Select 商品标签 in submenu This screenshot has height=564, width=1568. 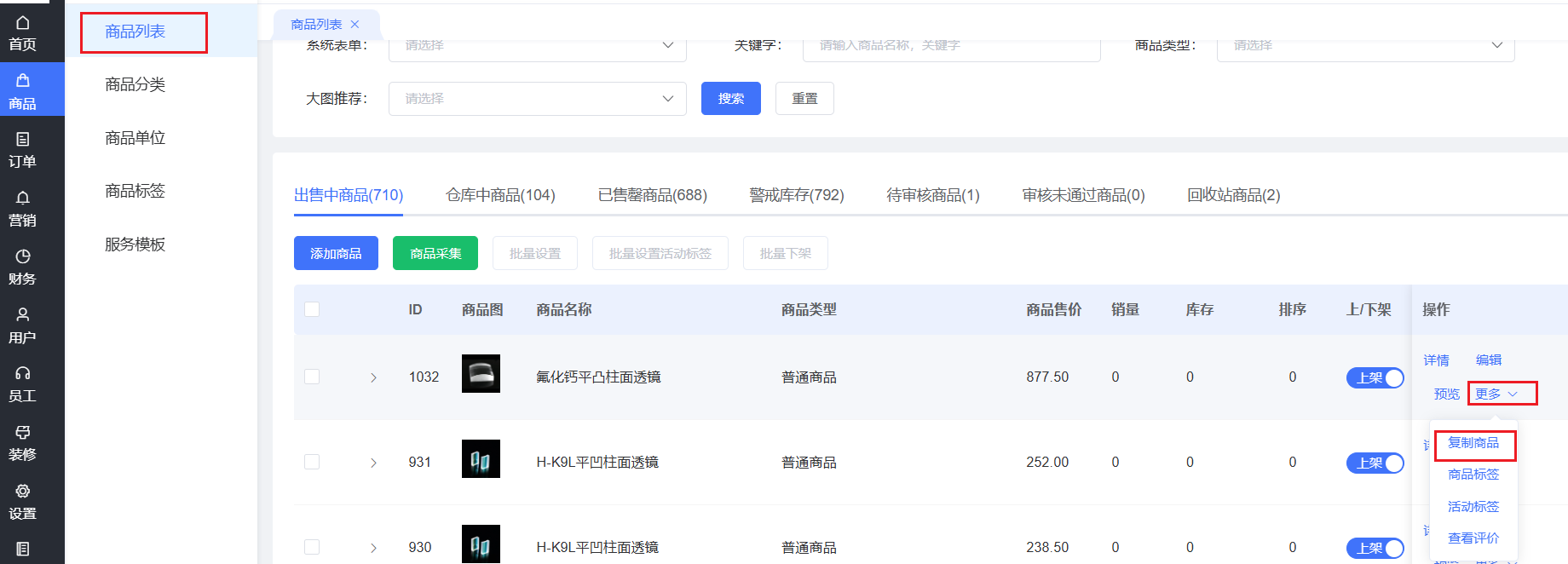coord(135,191)
